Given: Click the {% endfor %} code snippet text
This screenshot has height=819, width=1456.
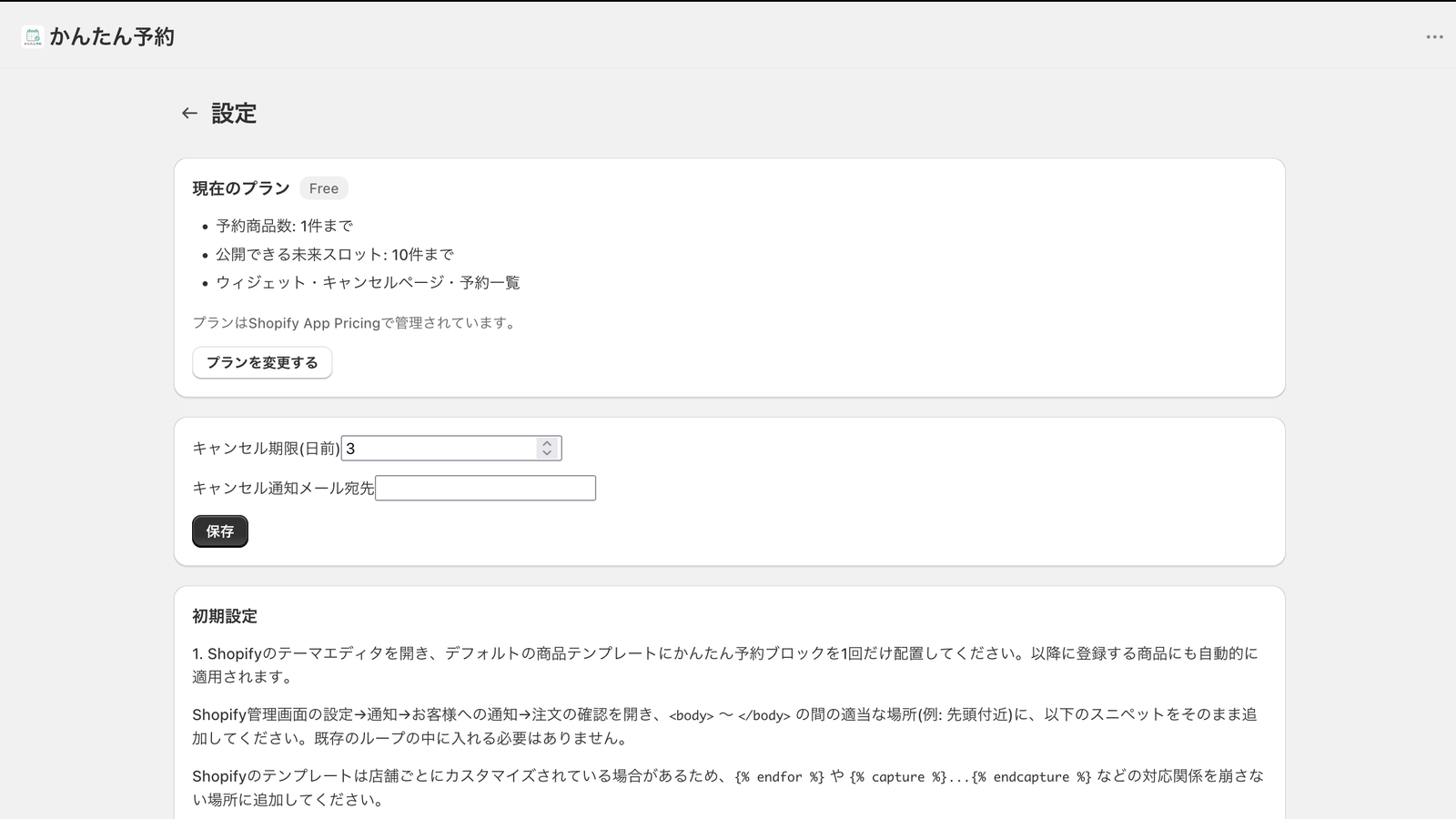Looking at the screenshot, I should coord(780,777).
